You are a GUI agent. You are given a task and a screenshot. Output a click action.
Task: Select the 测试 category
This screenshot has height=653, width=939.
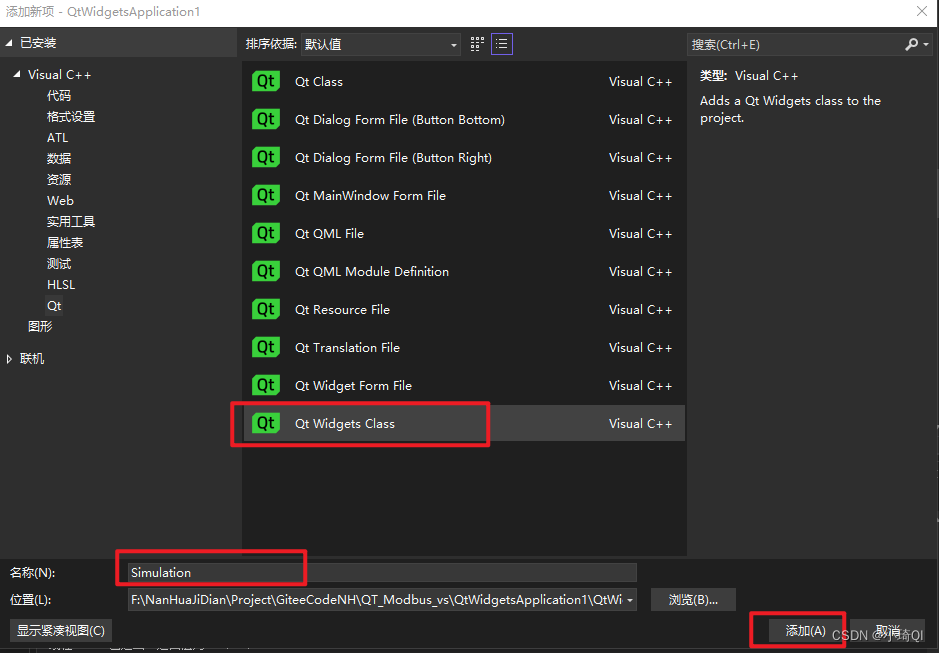point(59,264)
